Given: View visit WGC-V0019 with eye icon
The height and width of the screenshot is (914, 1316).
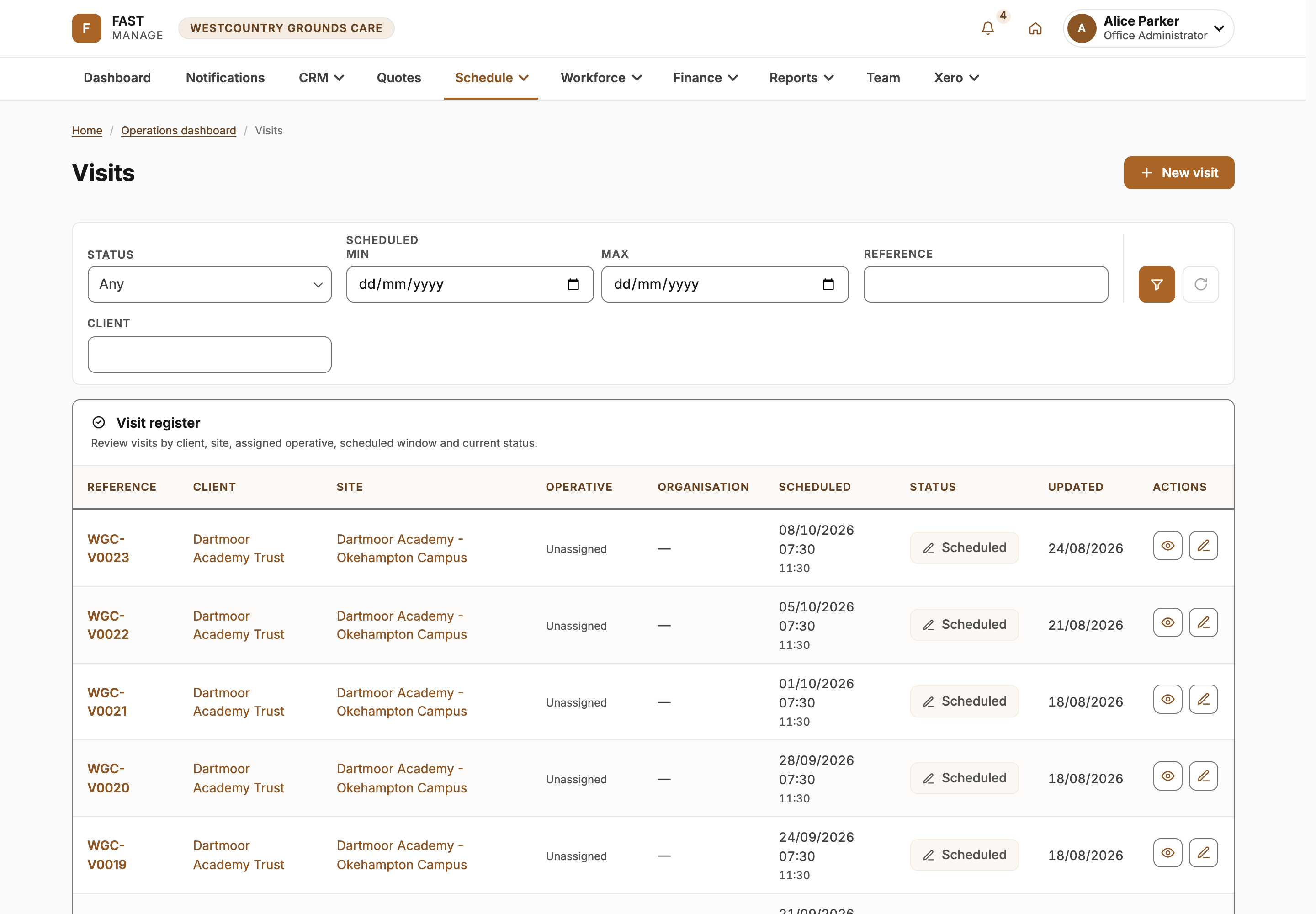Looking at the screenshot, I should 1167,853.
